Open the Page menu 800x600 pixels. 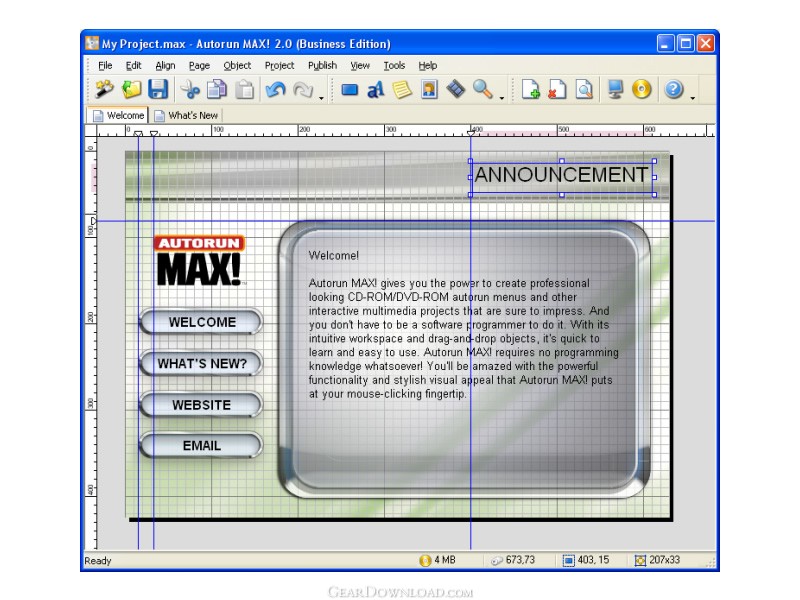[199, 66]
